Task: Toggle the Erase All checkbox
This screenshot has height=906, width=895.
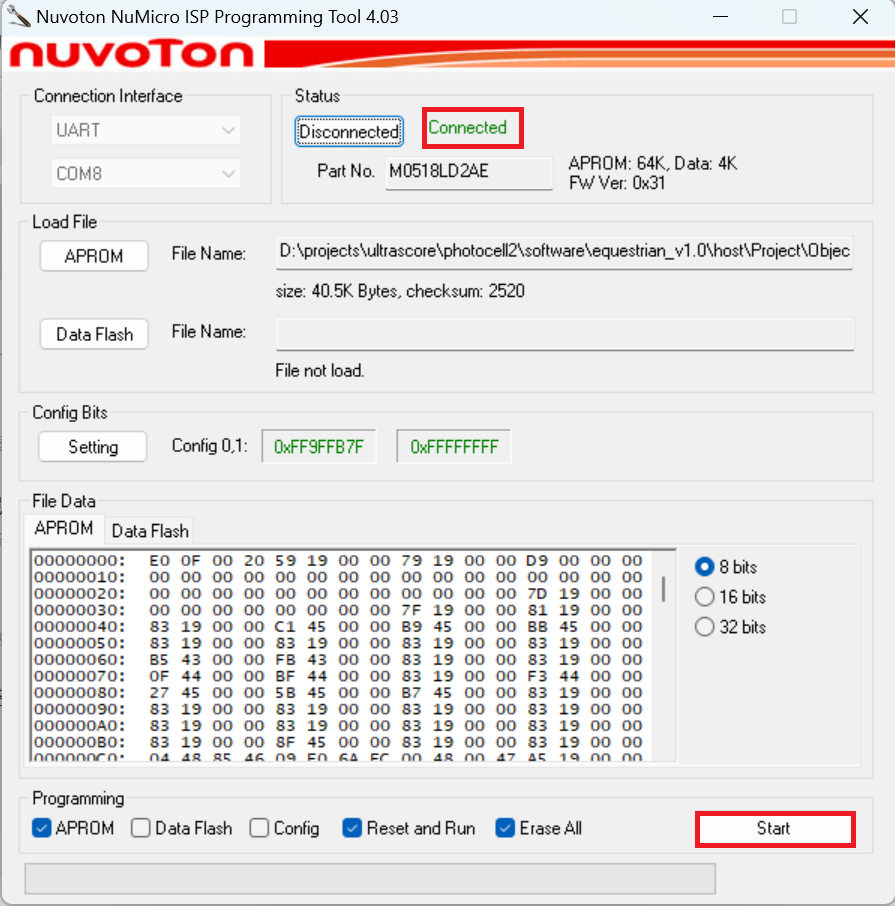Action: [505, 828]
